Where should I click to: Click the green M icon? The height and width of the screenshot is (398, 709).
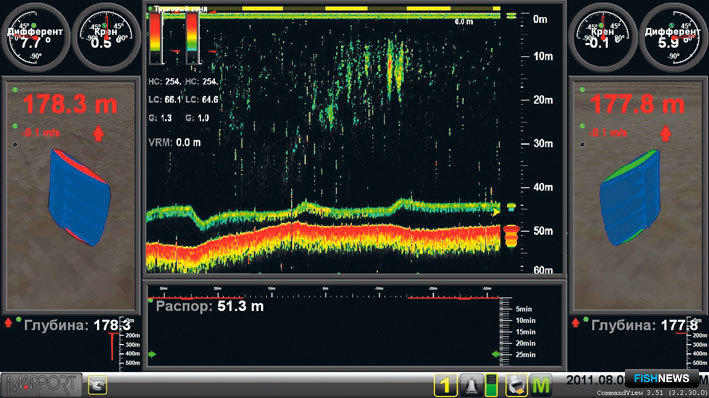(541, 385)
